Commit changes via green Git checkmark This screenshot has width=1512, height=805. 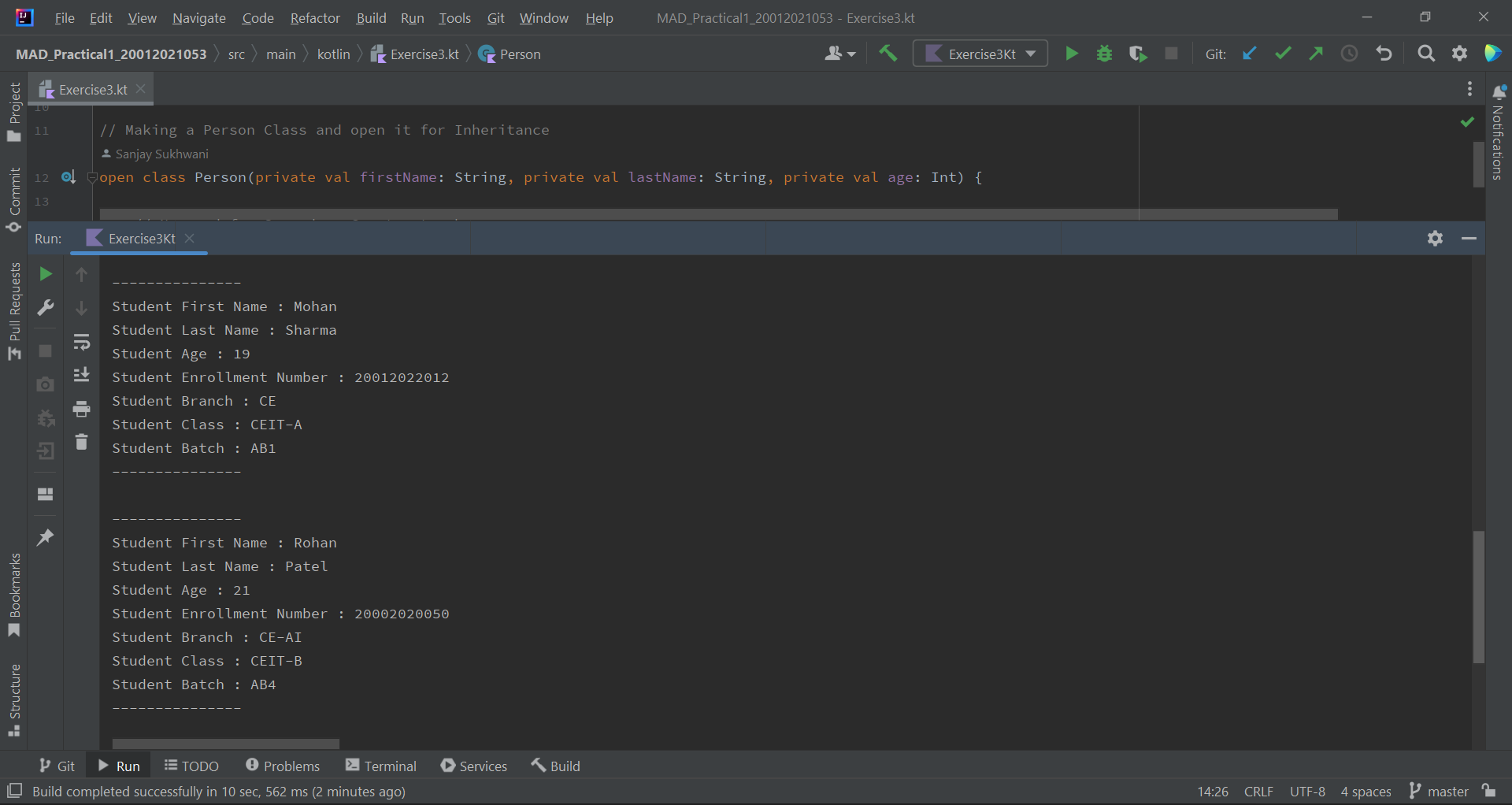pyautogui.click(x=1282, y=53)
